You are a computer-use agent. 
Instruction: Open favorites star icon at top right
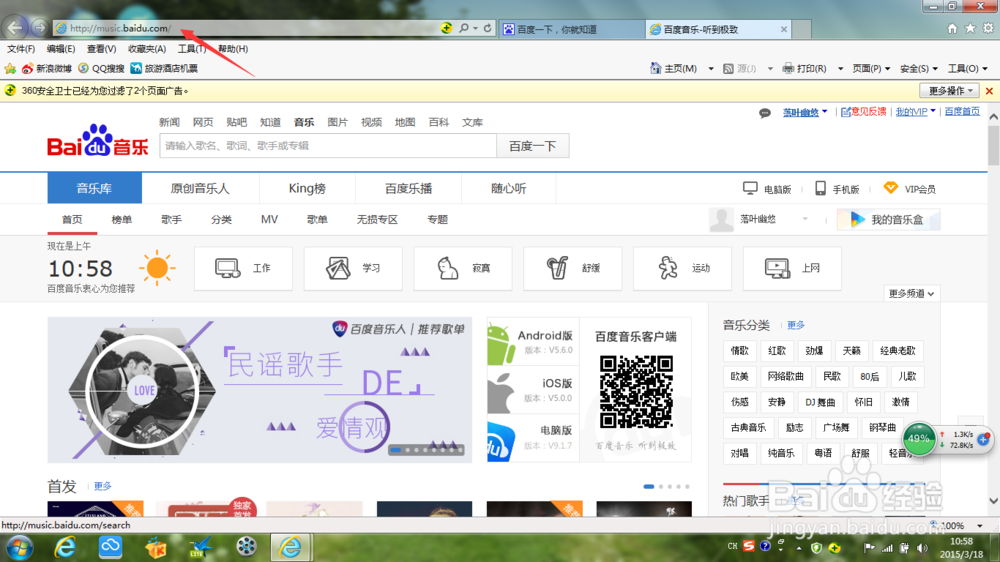[970, 28]
